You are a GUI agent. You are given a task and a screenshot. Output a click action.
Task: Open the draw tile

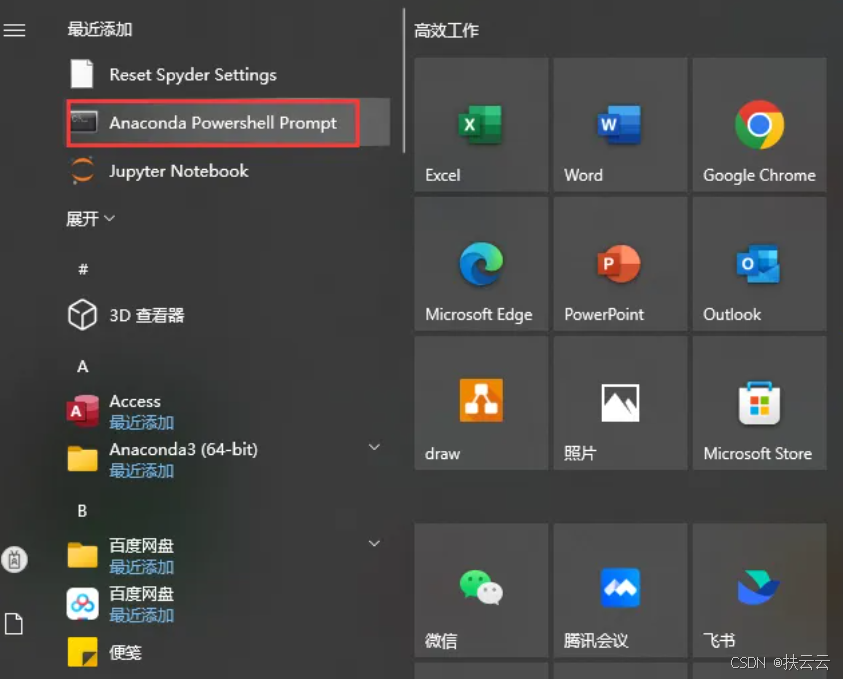point(481,403)
